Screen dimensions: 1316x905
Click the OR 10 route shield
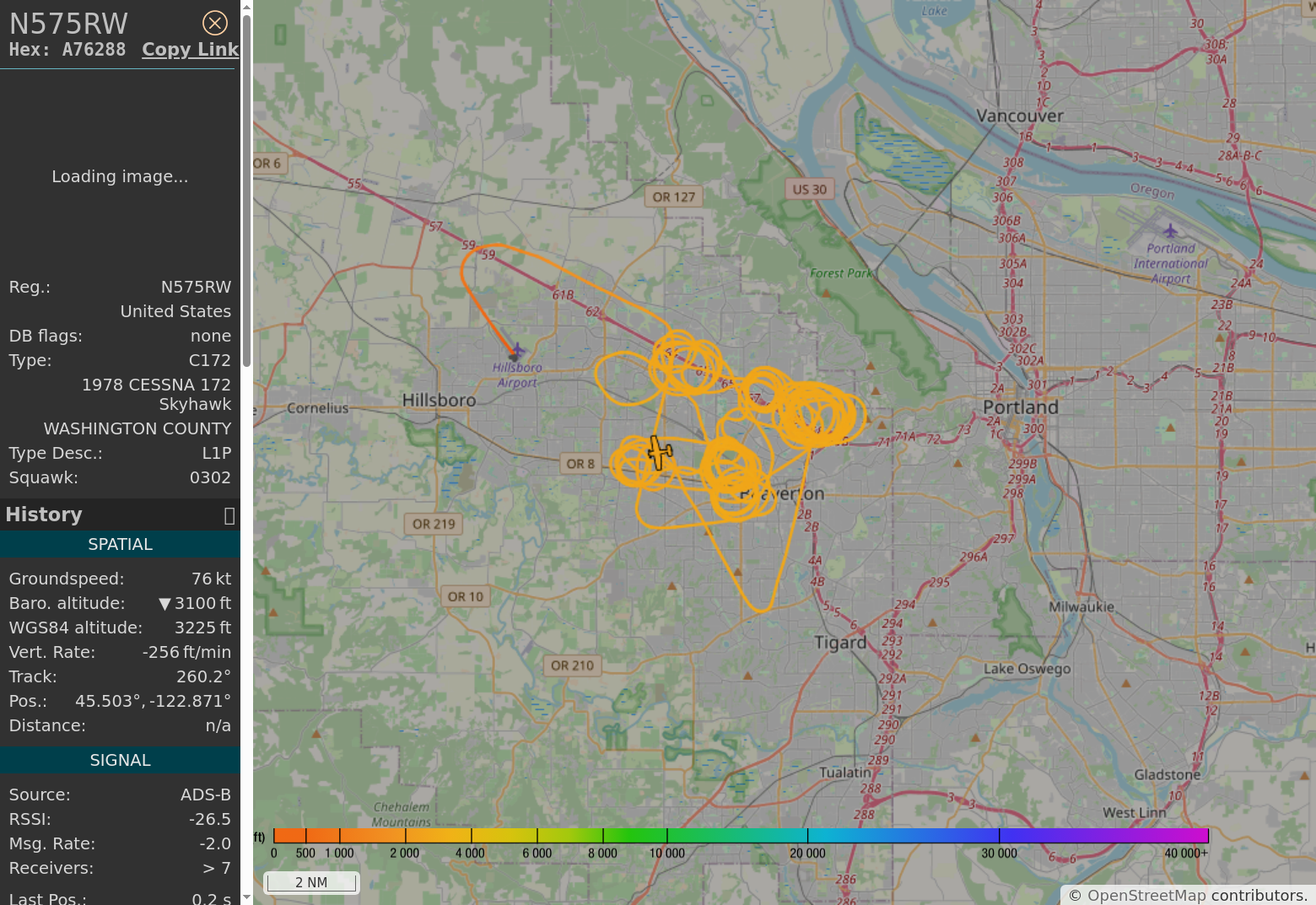tap(465, 597)
